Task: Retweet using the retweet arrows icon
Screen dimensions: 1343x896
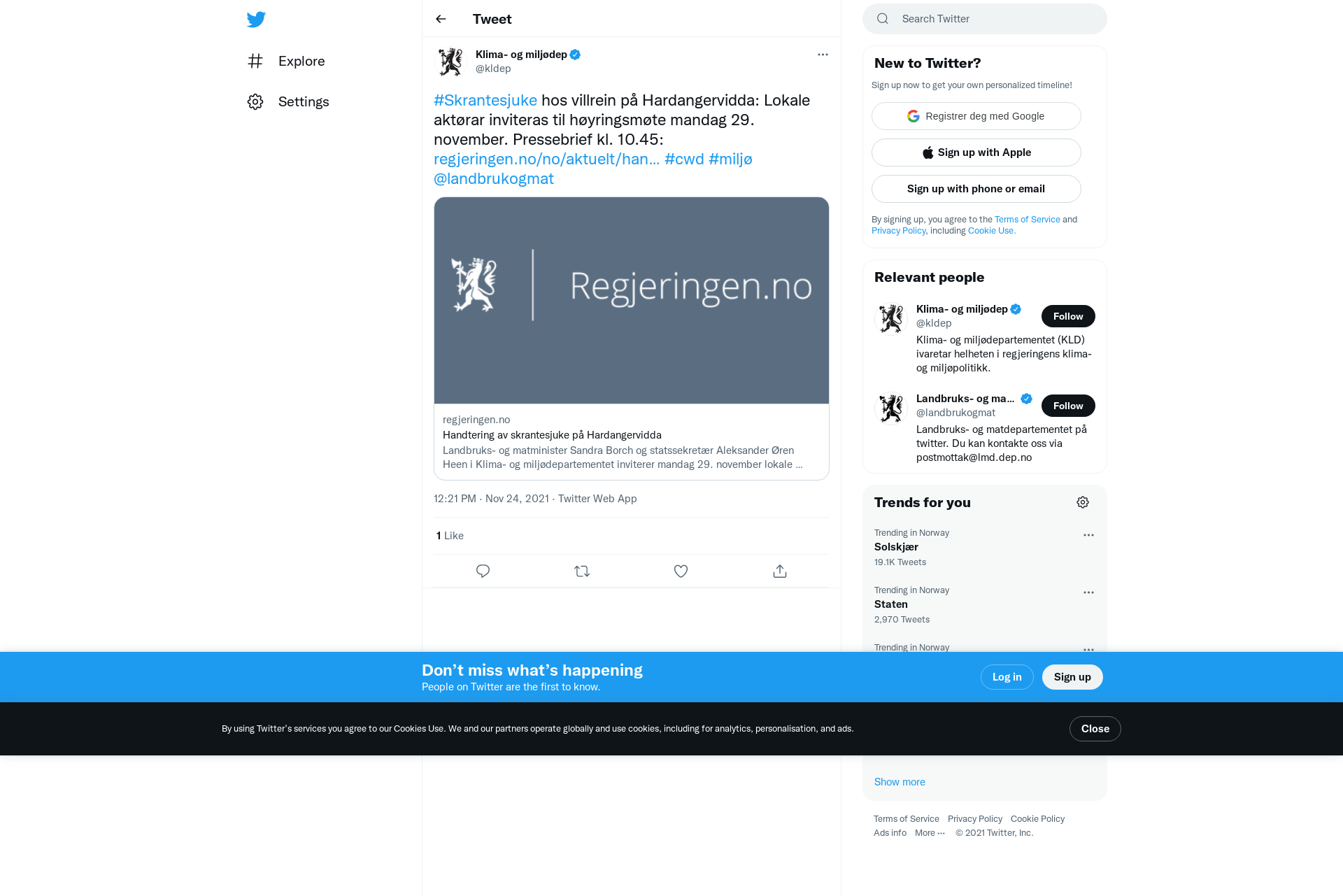Action: [x=582, y=571]
